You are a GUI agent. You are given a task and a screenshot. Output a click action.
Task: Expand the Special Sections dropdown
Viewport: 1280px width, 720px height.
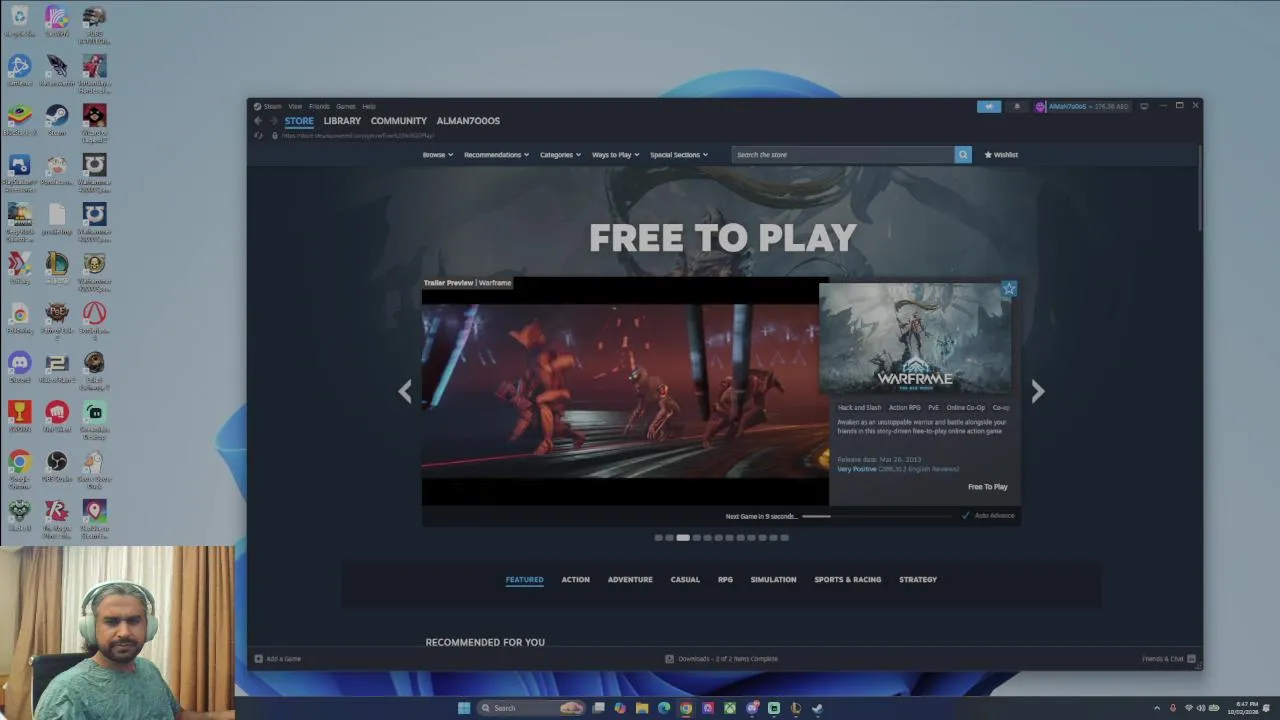click(x=679, y=155)
